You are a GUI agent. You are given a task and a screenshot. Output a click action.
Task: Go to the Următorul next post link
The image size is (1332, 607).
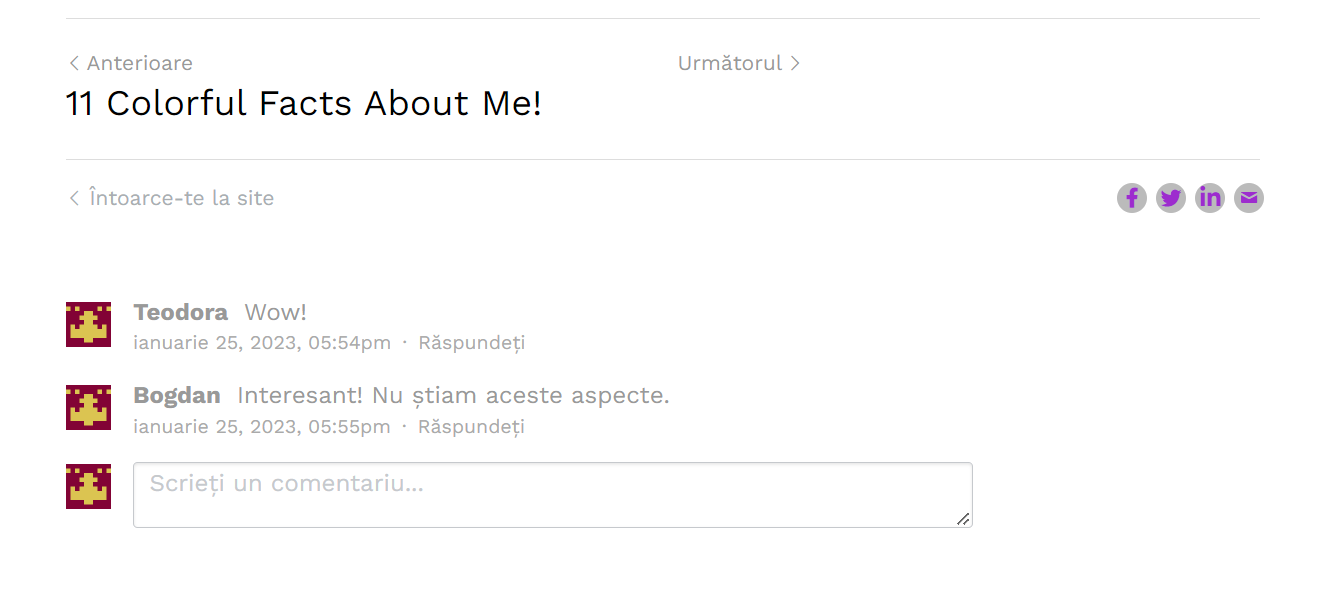point(739,63)
